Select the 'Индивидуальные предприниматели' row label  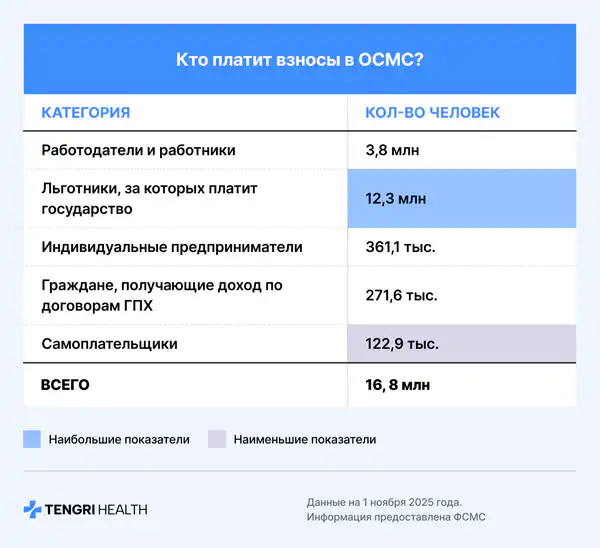pyautogui.click(x=172, y=246)
